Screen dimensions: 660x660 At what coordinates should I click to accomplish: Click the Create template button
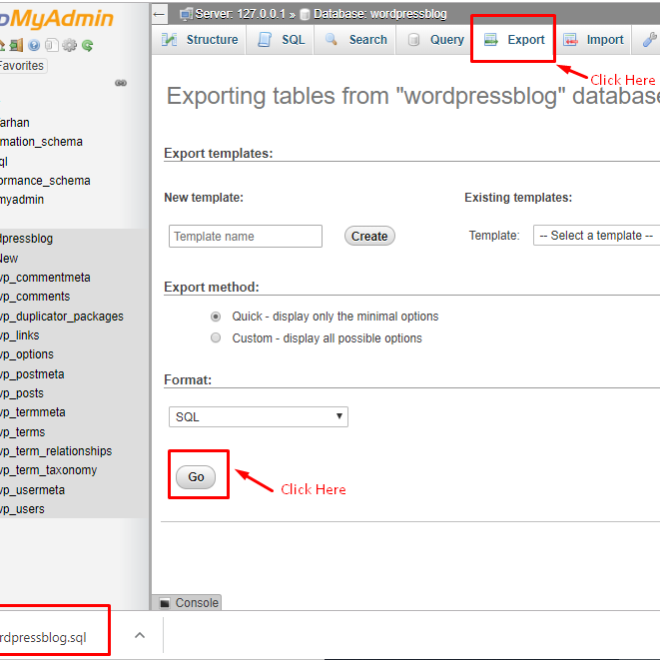click(x=370, y=236)
